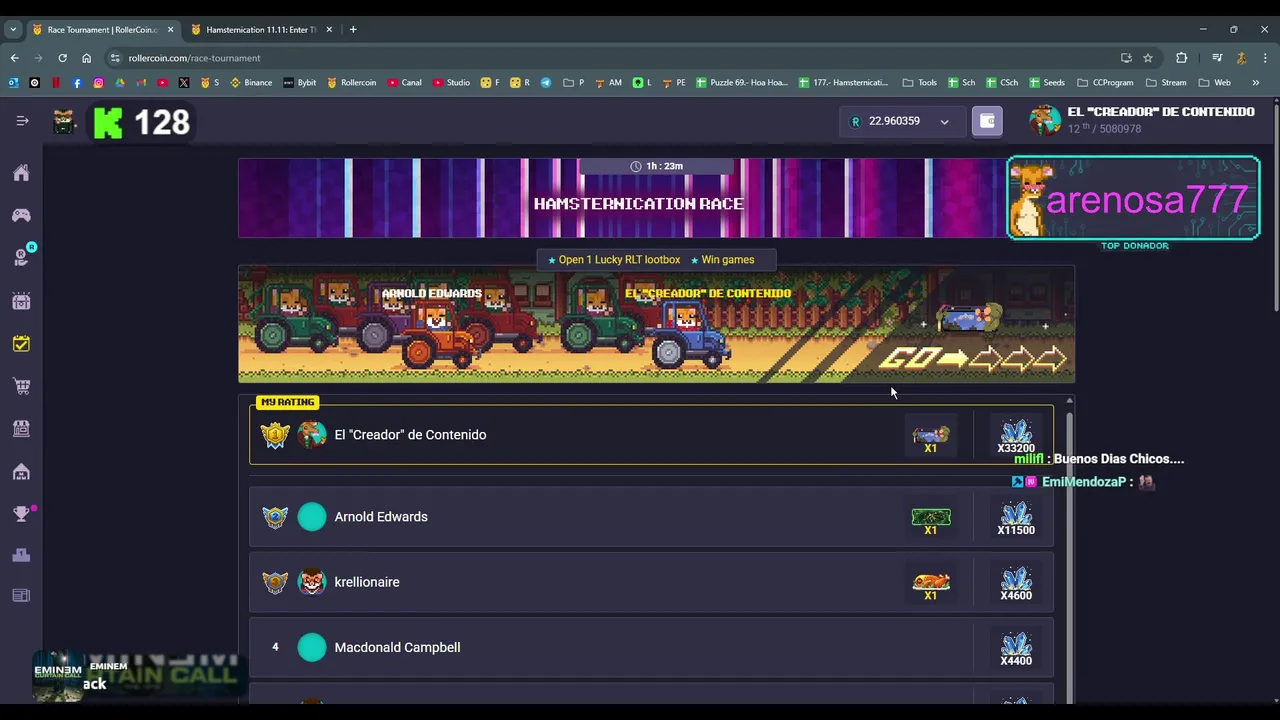
Task: Open the Canal YouTube bookmark
Action: point(405,83)
